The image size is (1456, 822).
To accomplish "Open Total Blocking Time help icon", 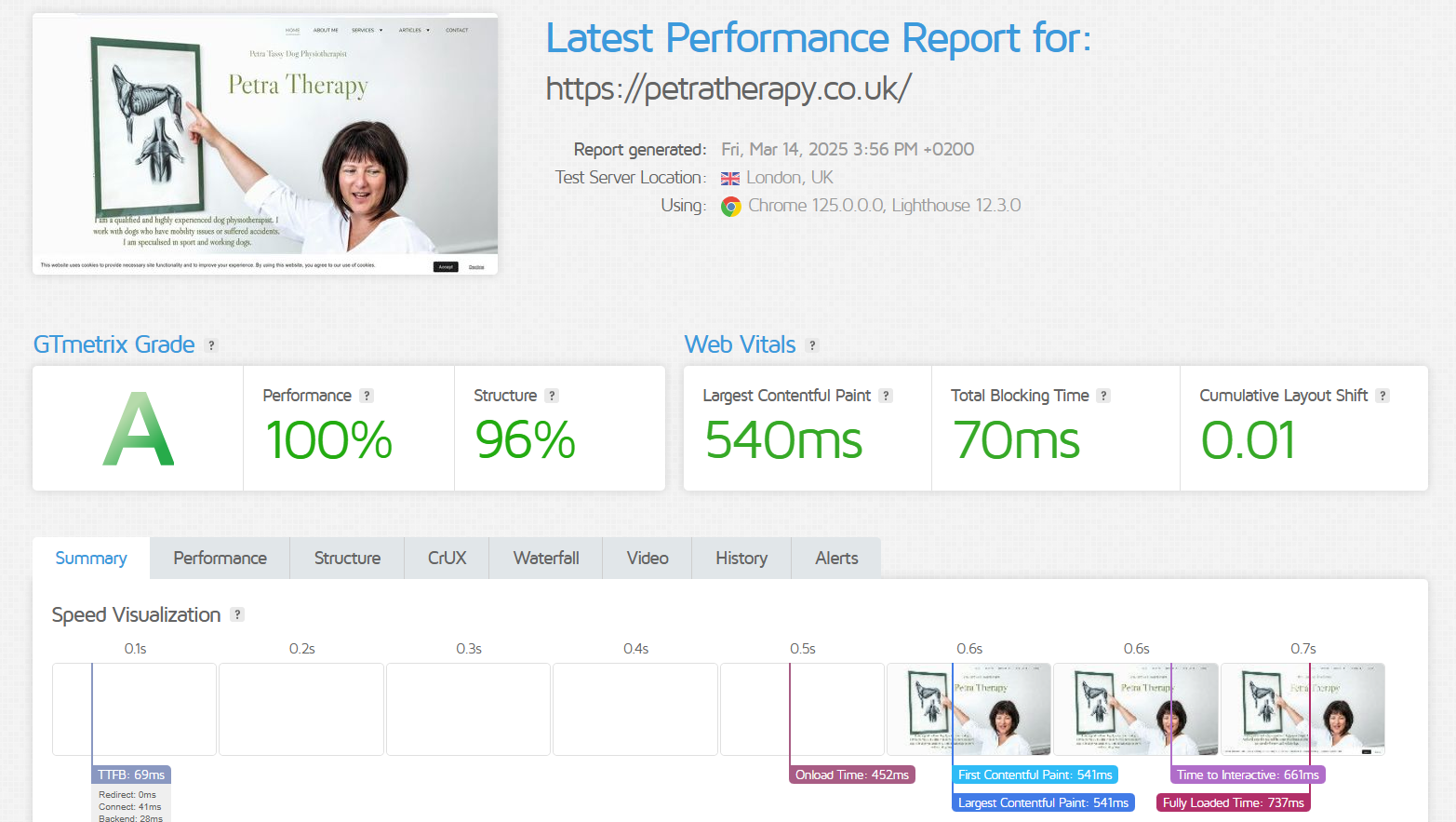I will (1103, 396).
